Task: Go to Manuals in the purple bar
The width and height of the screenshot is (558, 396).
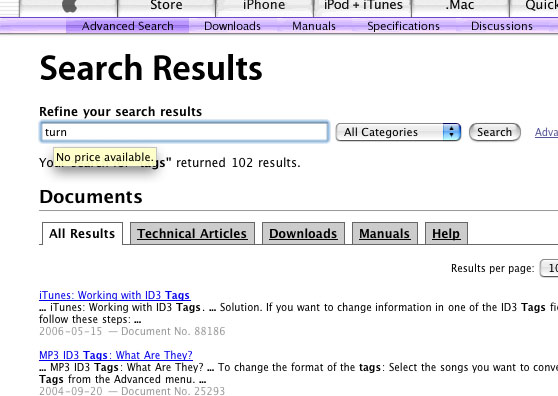Action: (x=314, y=26)
